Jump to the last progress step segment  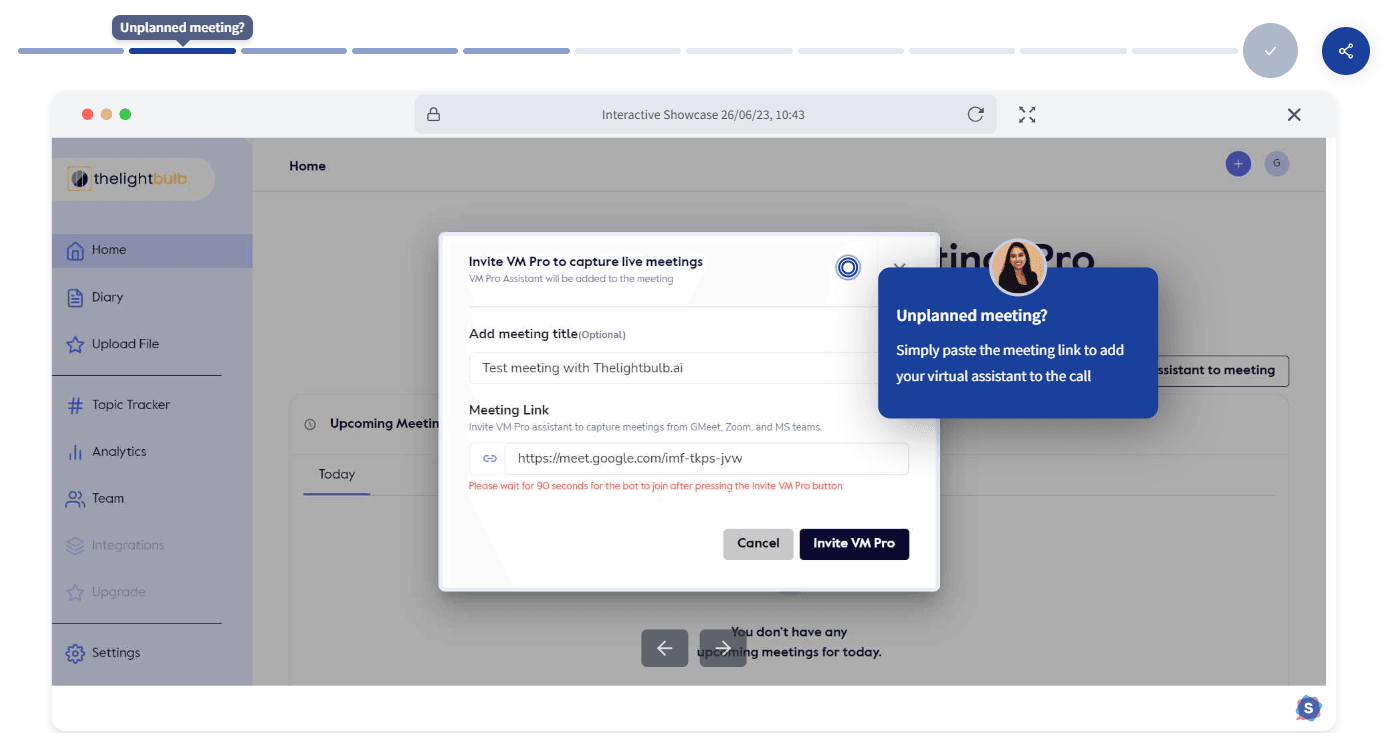point(1185,51)
